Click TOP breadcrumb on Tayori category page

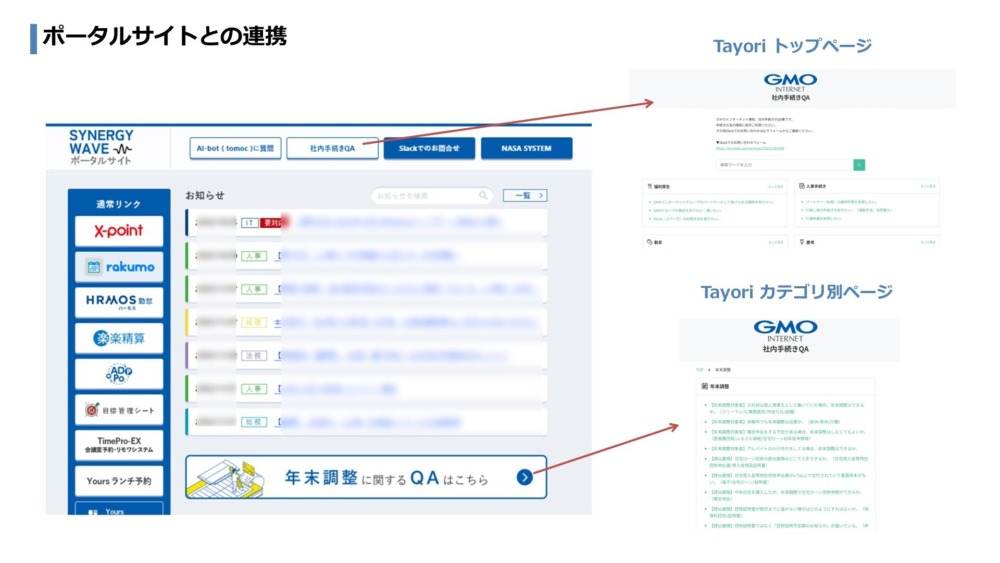(700, 370)
